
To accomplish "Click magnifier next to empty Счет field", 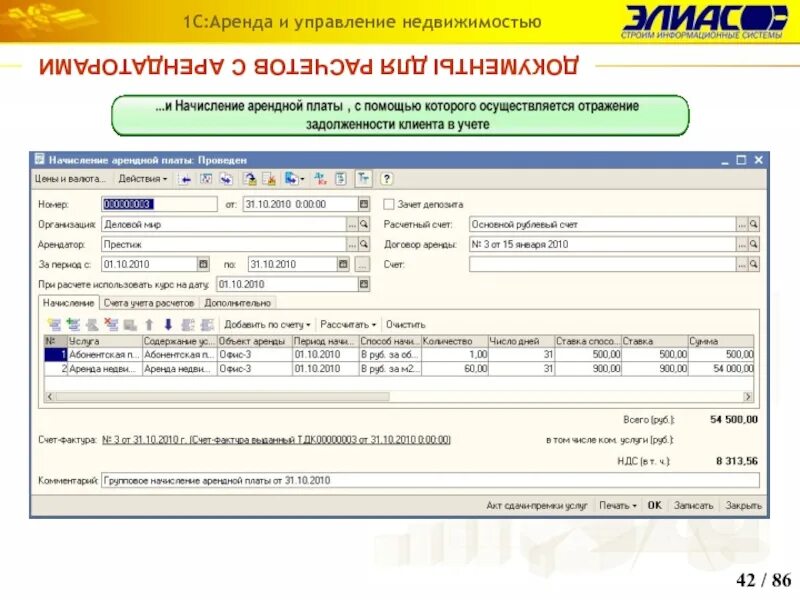I will click(754, 264).
